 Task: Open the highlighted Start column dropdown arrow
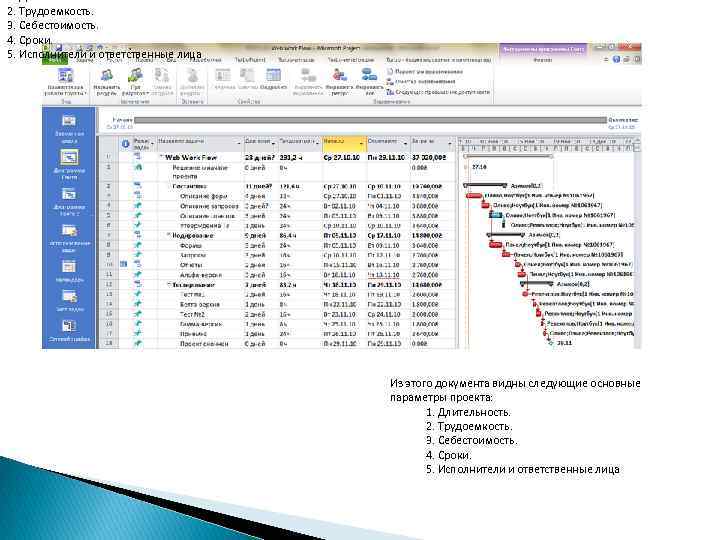tap(361, 144)
